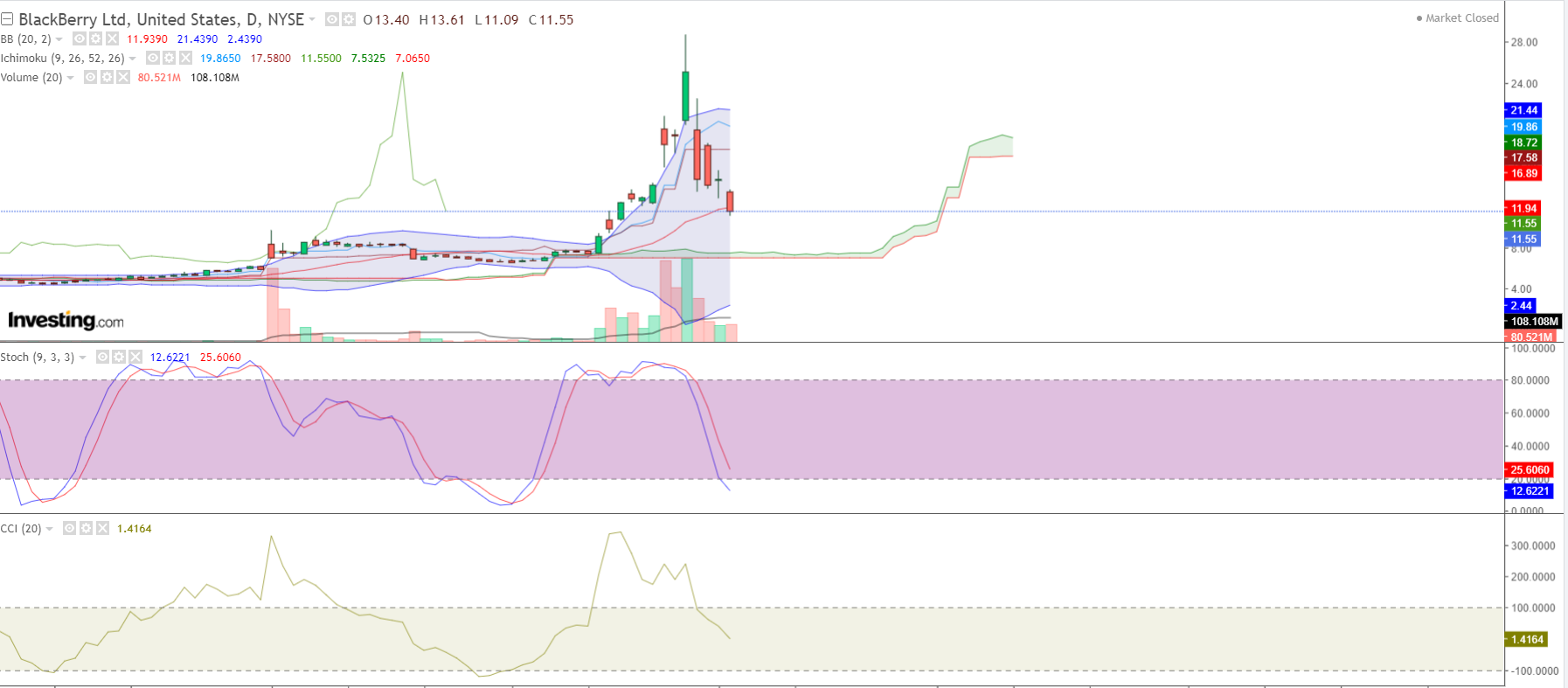
Task: Click the 12.6221 stochastic axis label
Action: [1530, 491]
